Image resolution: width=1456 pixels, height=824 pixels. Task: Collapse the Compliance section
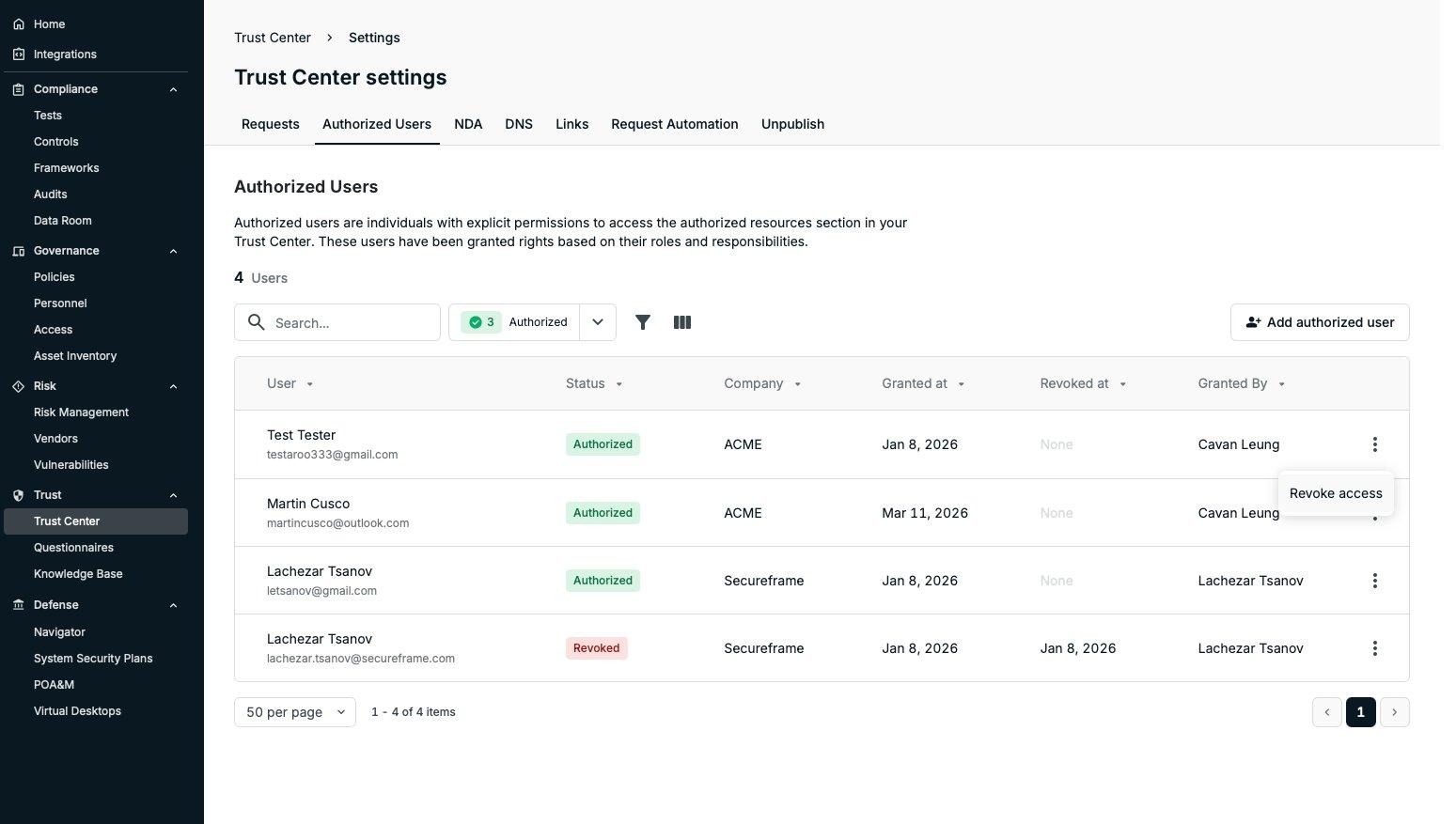point(173,89)
